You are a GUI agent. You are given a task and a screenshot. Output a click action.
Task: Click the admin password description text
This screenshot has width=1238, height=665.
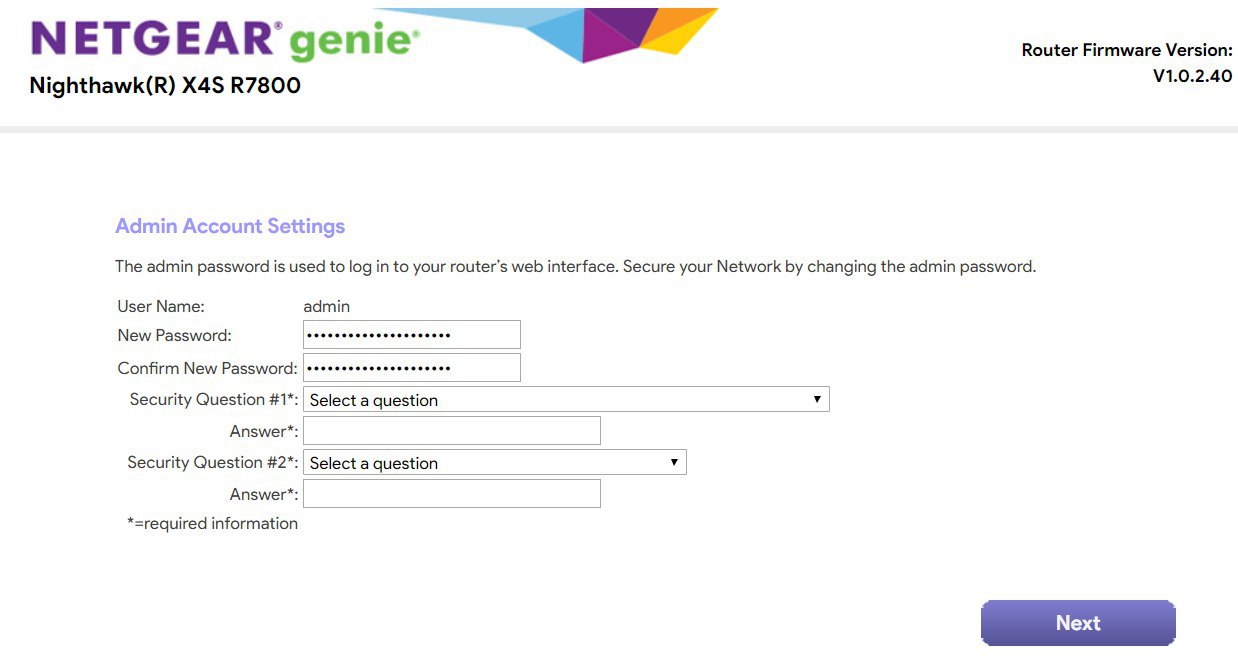[x=575, y=267]
